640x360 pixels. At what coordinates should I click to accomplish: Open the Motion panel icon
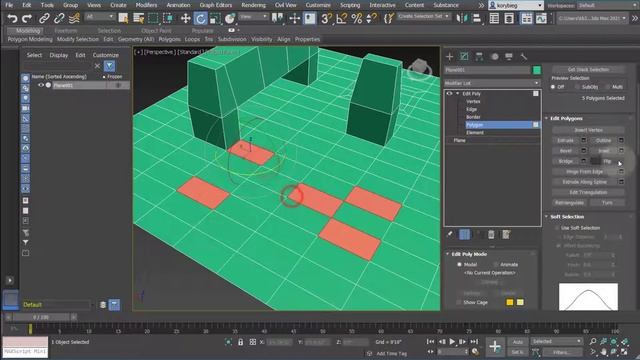point(494,56)
